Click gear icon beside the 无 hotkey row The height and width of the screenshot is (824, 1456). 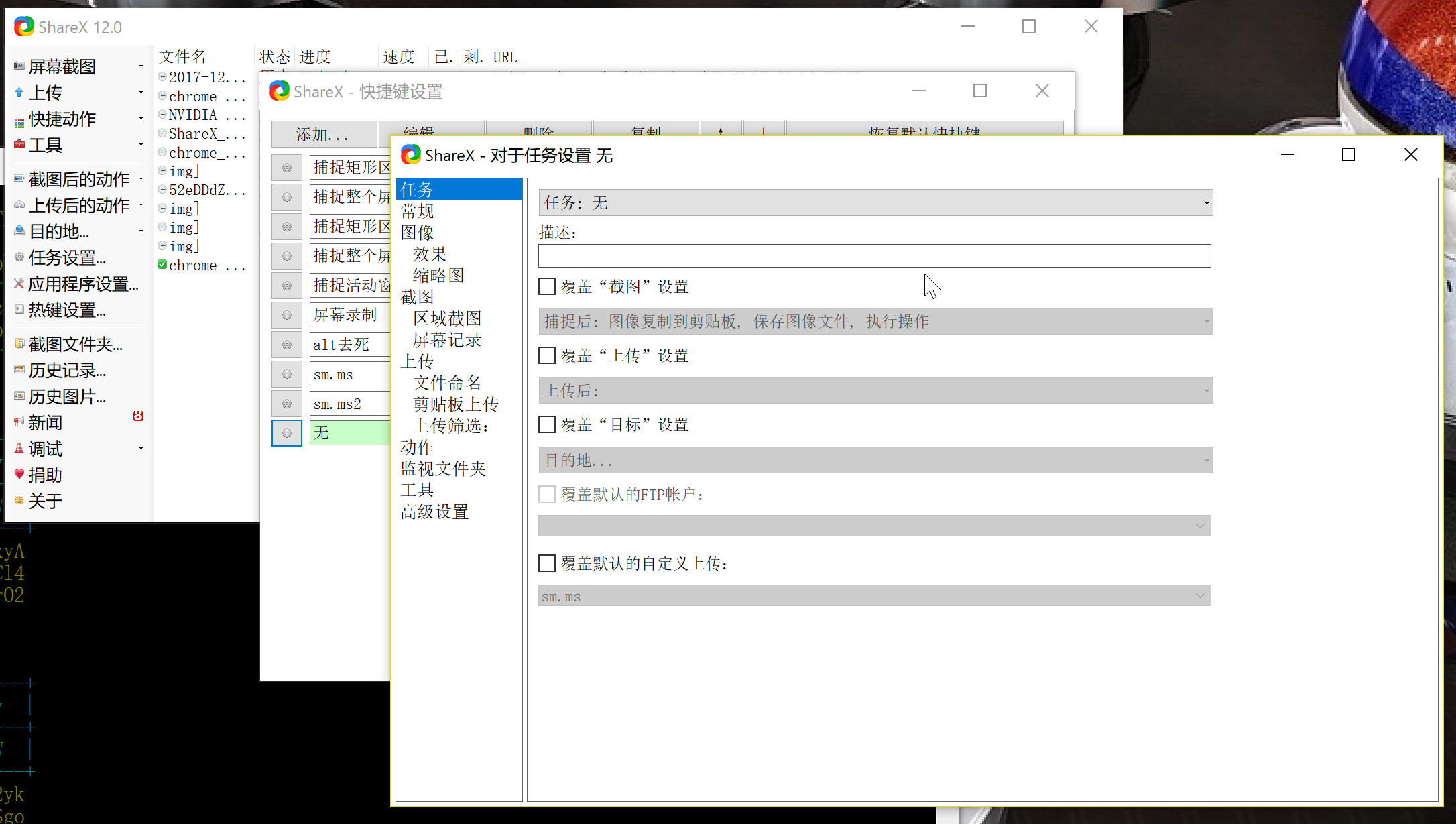click(x=287, y=433)
